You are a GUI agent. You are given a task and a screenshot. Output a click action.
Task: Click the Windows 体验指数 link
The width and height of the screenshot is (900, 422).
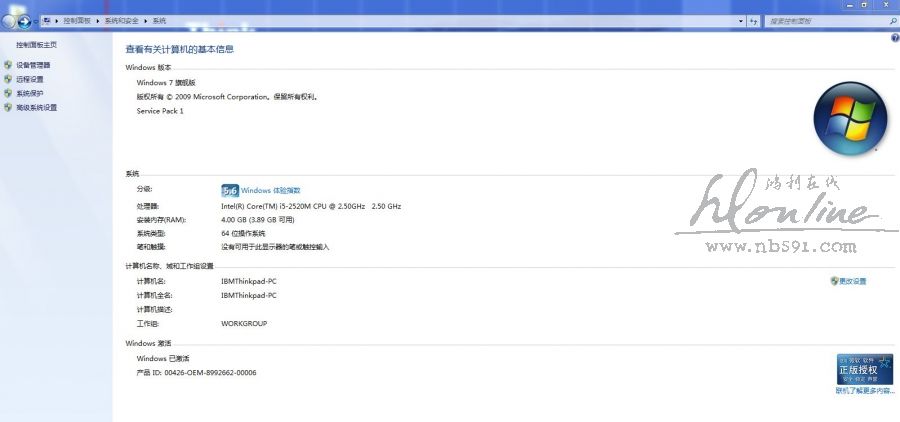tap(270, 190)
